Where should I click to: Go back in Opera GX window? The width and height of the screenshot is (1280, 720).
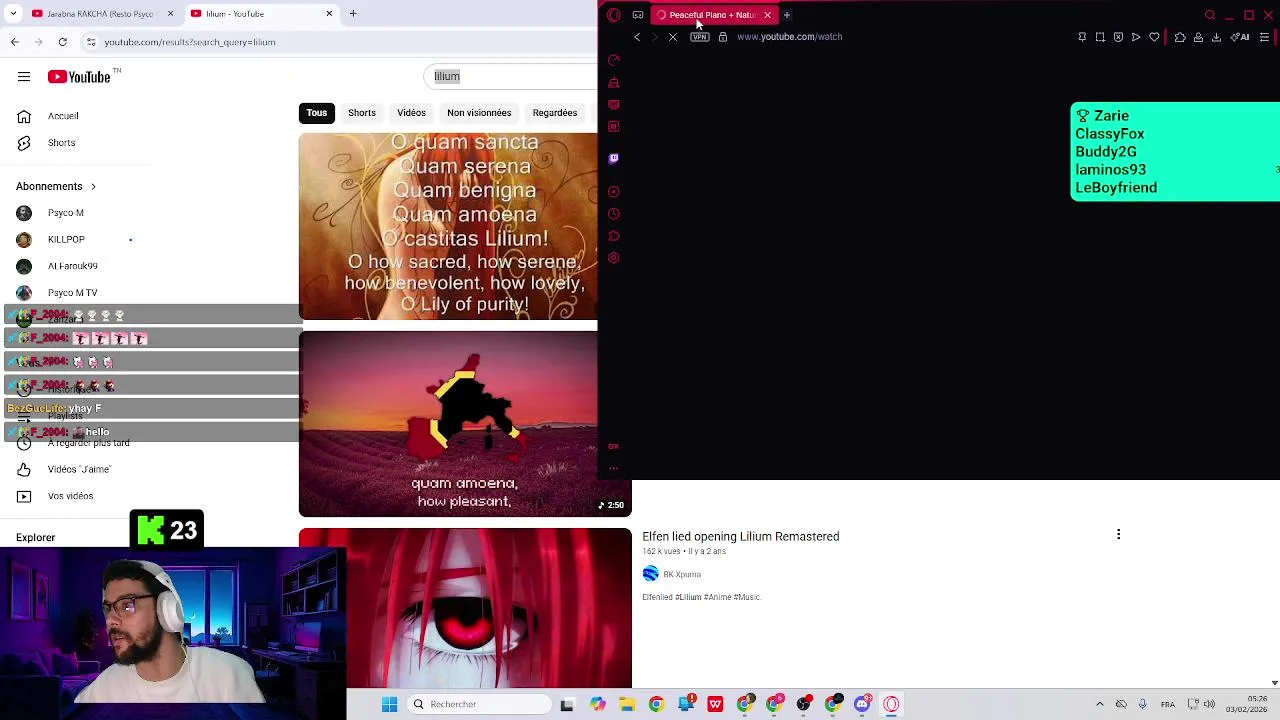point(637,37)
